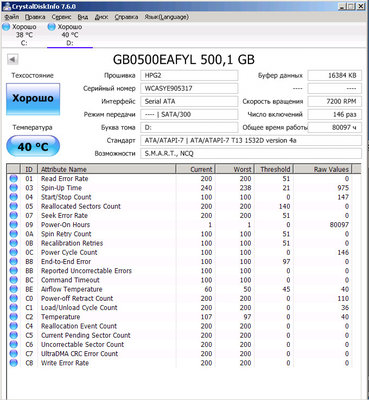Click the firmware field showing HPG2
This screenshot has width=369, height=400.
pyautogui.click(x=189, y=76)
